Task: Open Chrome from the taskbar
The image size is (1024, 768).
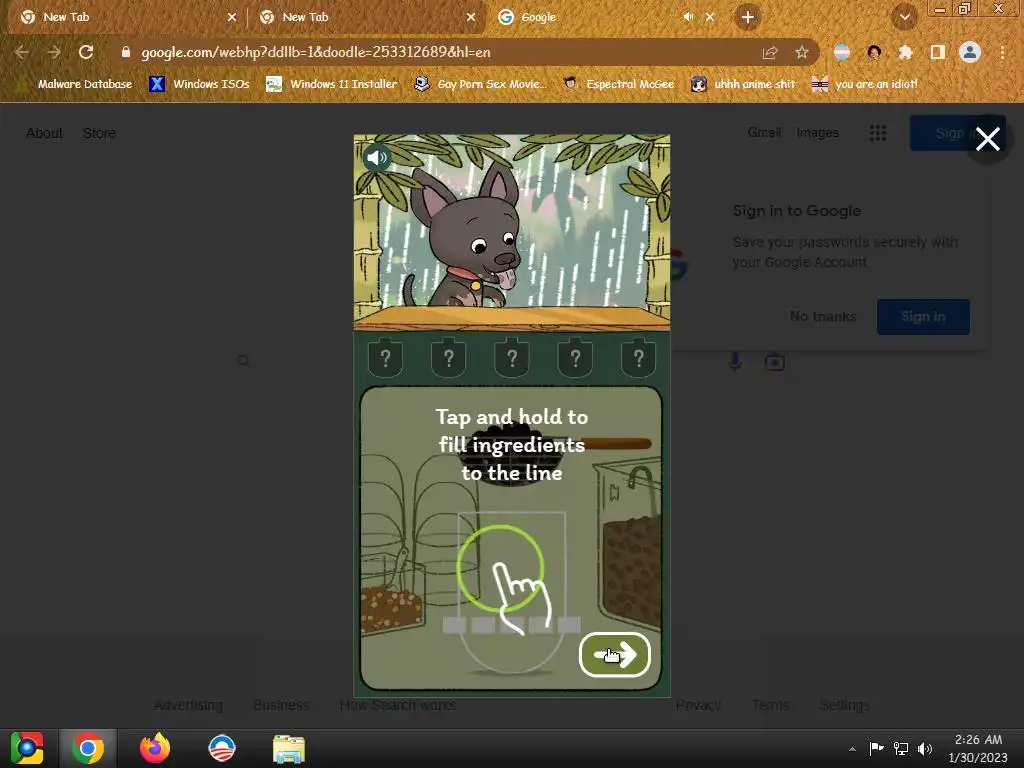Action: [x=88, y=748]
